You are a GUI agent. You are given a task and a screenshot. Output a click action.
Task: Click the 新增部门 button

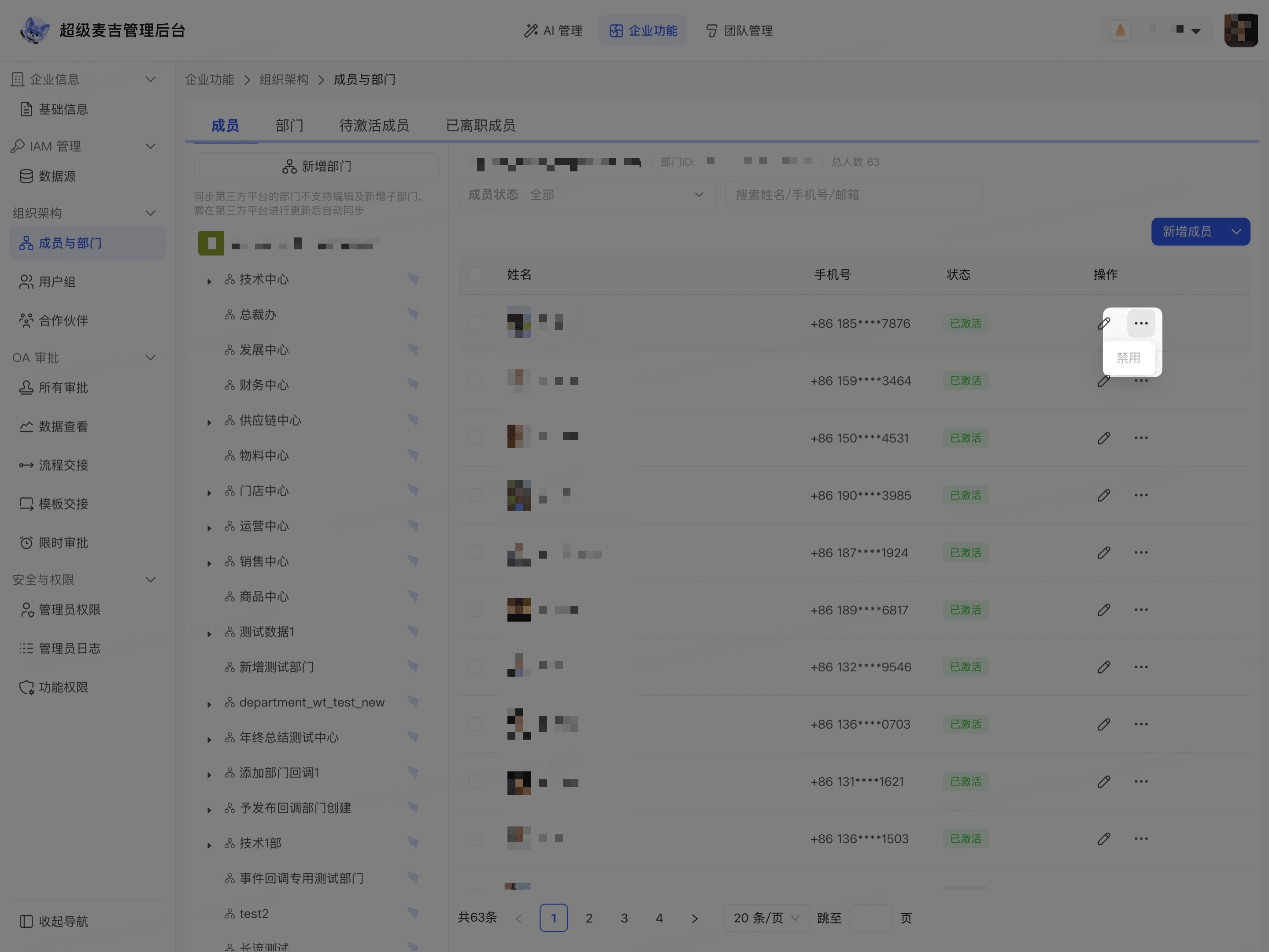point(317,167)
